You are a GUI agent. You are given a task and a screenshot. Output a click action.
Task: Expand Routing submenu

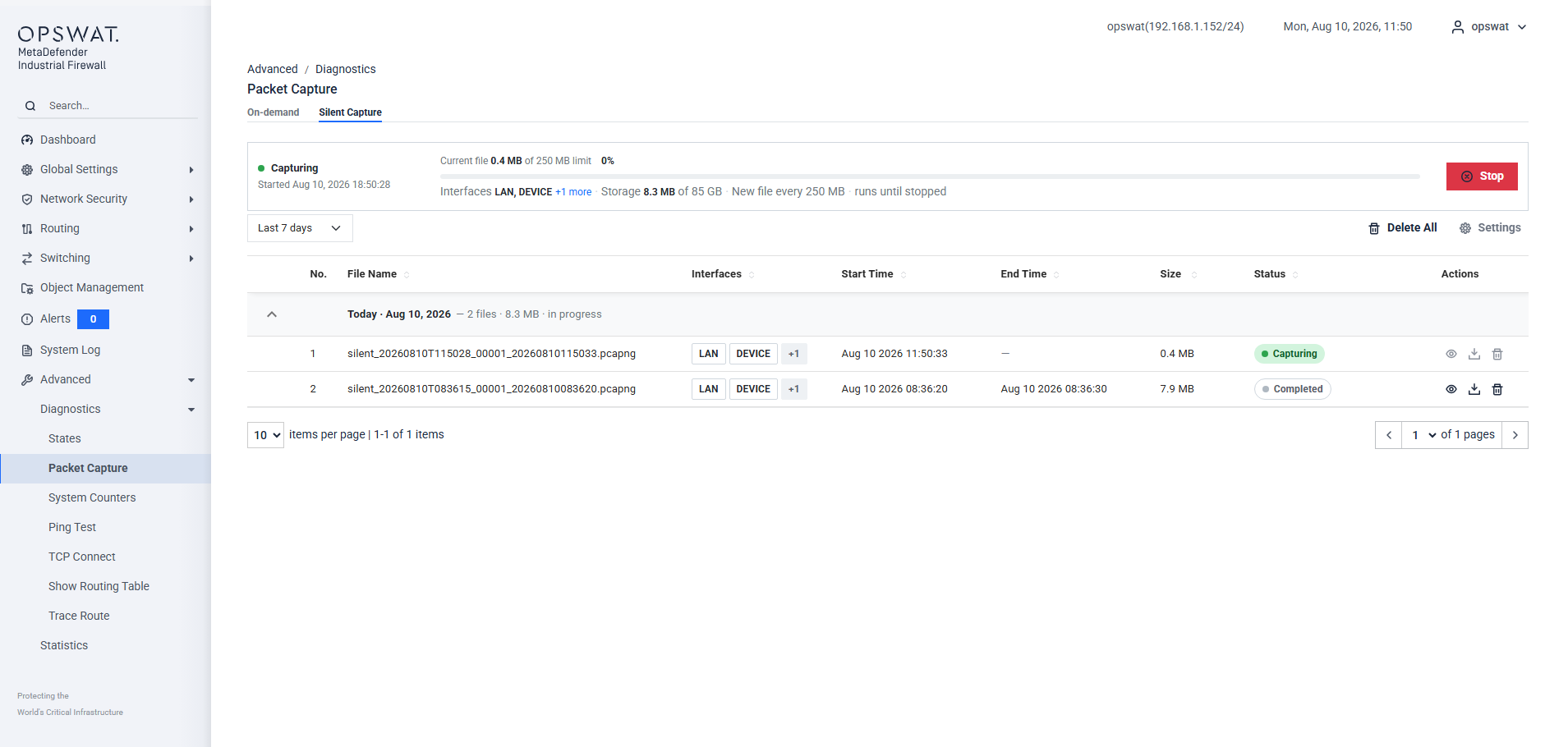tap(191, 229)
